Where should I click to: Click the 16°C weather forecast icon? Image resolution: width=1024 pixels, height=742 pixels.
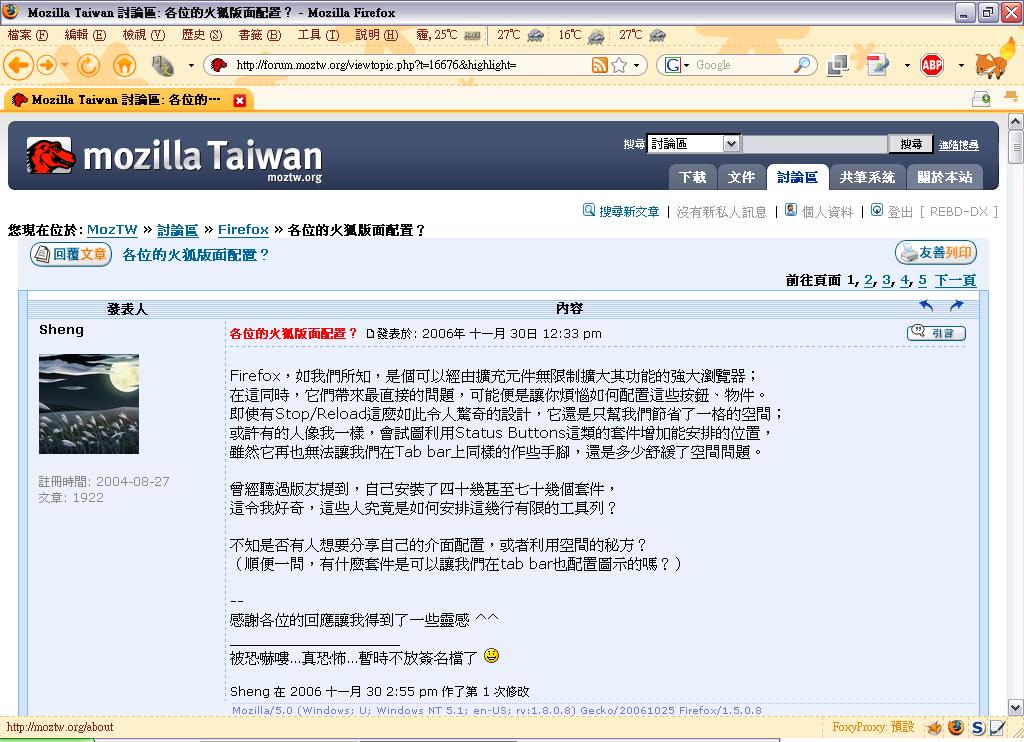pyautogui.click(x=596, y=36)
